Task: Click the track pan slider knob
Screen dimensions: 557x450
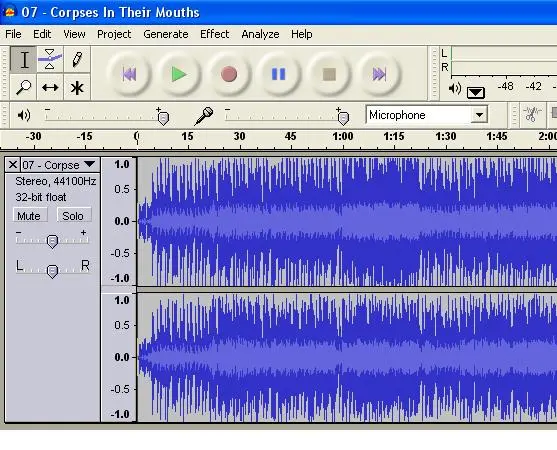Action: [x=52, y=271]
